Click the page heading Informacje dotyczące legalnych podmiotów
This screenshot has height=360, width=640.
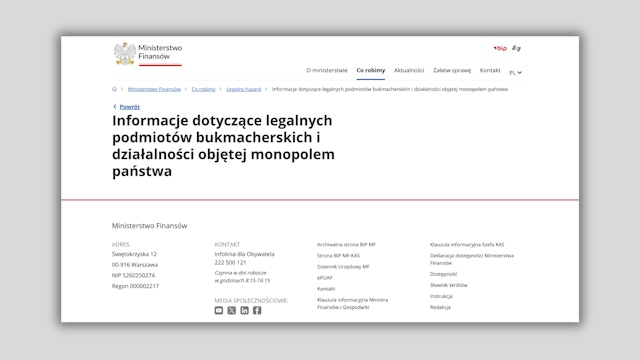[x=223, y=146]
